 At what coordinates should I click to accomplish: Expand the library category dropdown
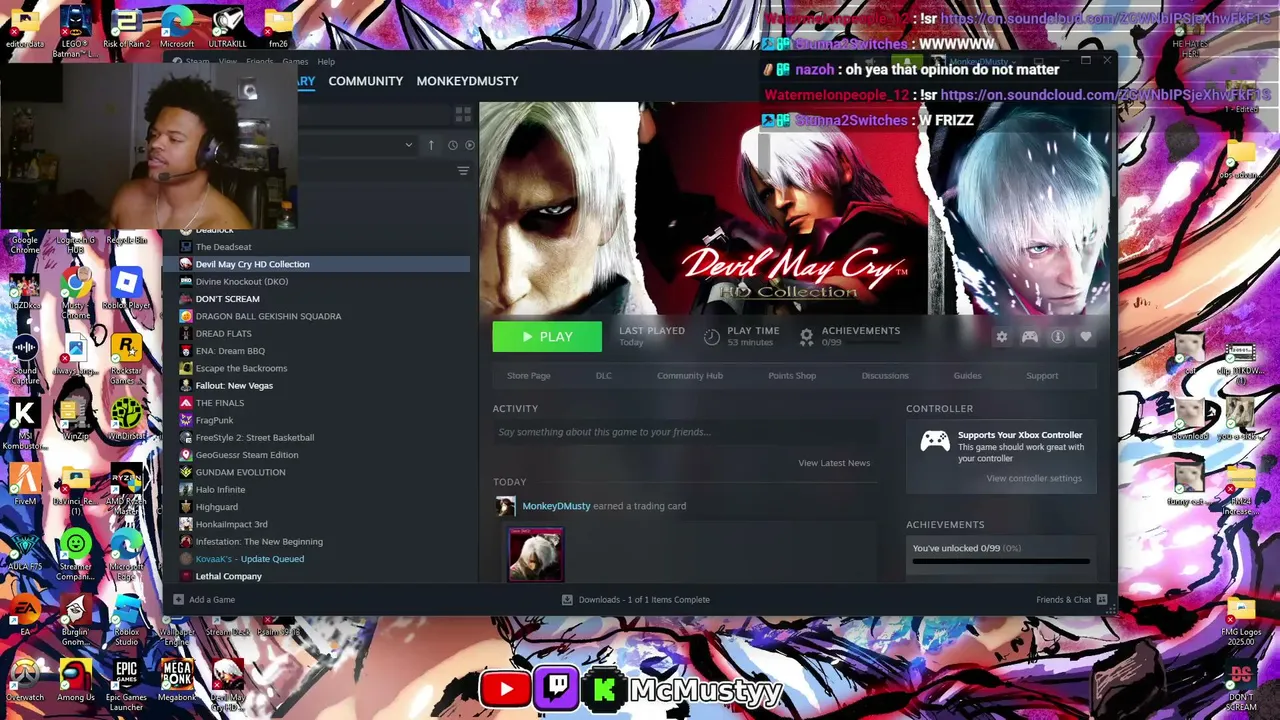pos(408,145)
